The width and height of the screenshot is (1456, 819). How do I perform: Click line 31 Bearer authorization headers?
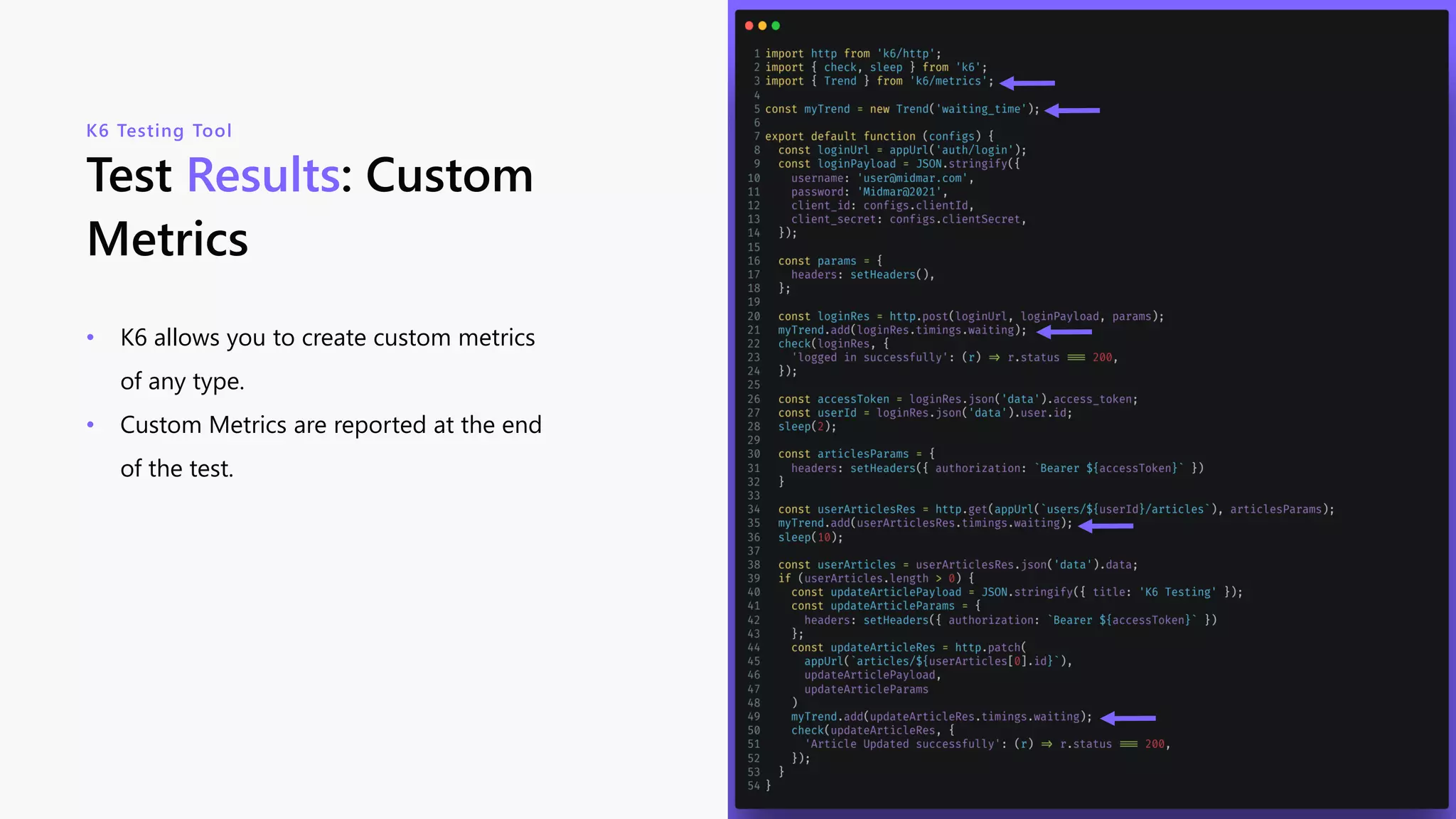click(997, 468)
